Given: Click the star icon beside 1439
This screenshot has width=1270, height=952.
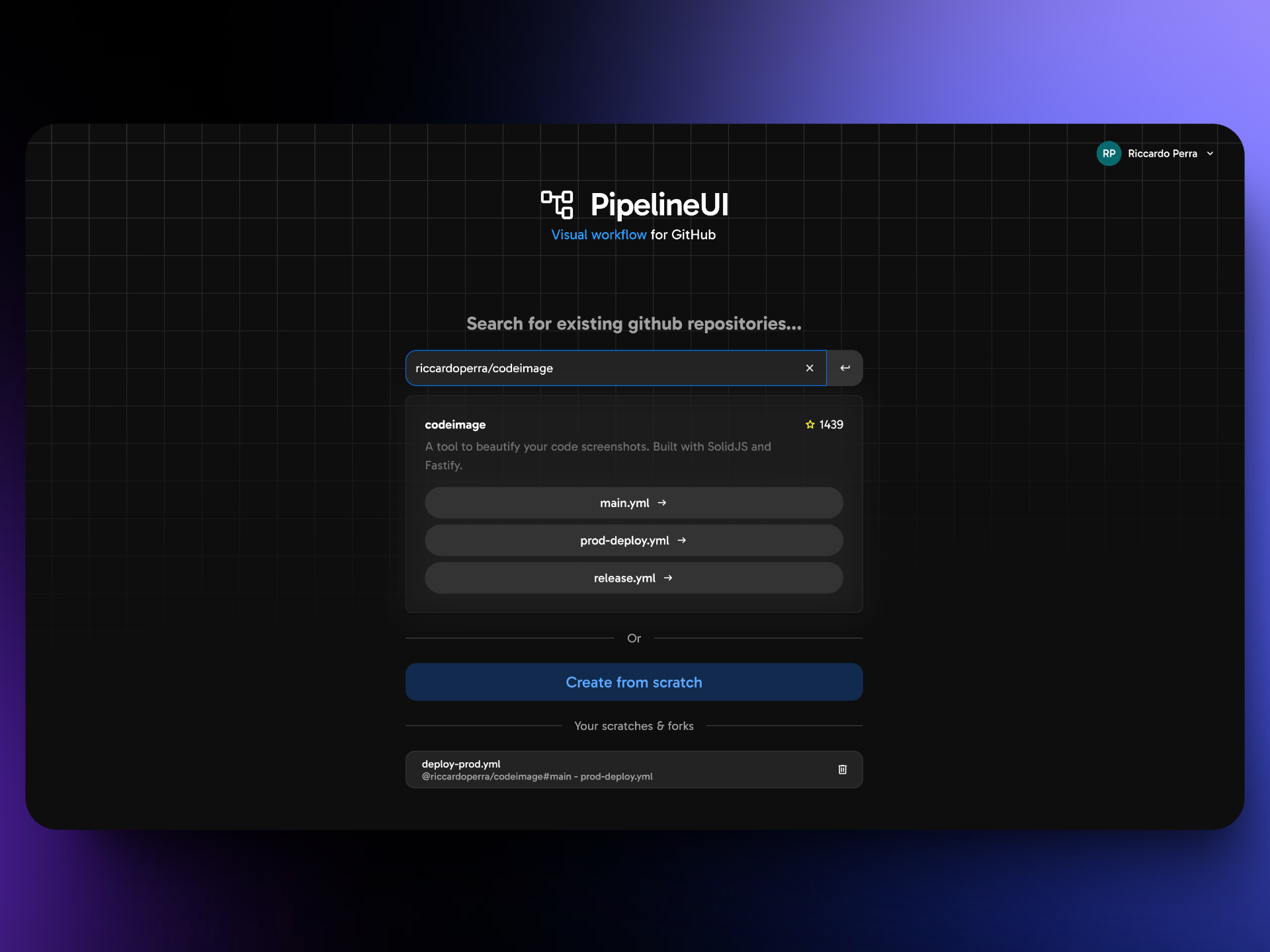Looking at the screenshot, I should coord(810,424).
